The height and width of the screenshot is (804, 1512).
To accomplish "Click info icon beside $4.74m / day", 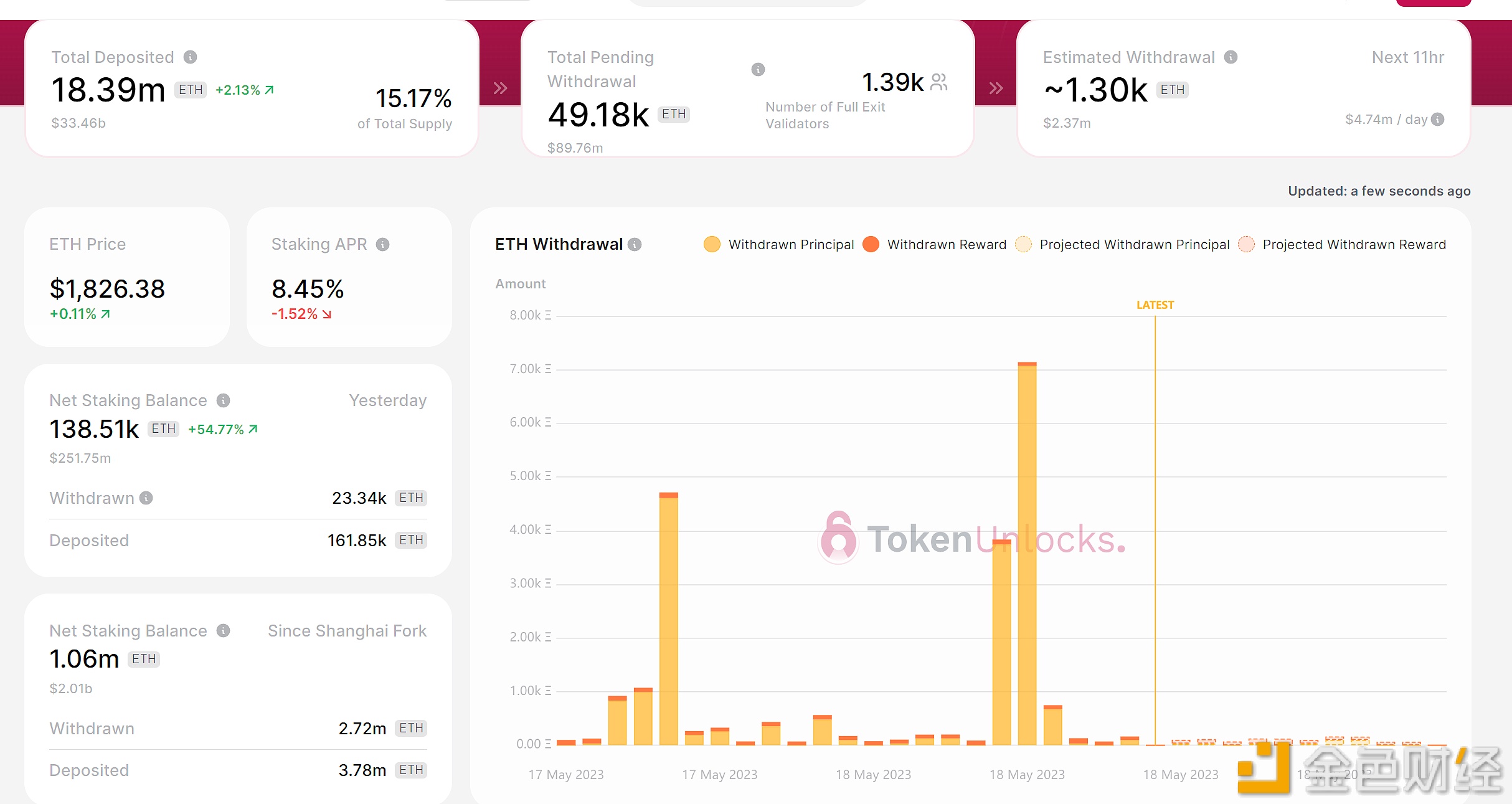I will tap(1438, 119).
